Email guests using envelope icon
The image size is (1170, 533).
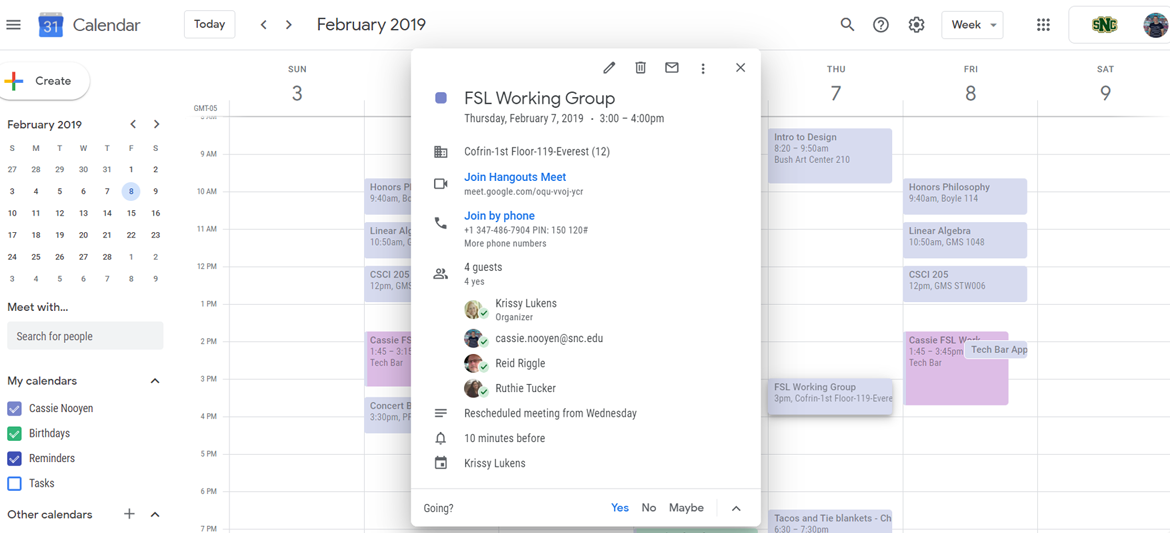point(672,68)
